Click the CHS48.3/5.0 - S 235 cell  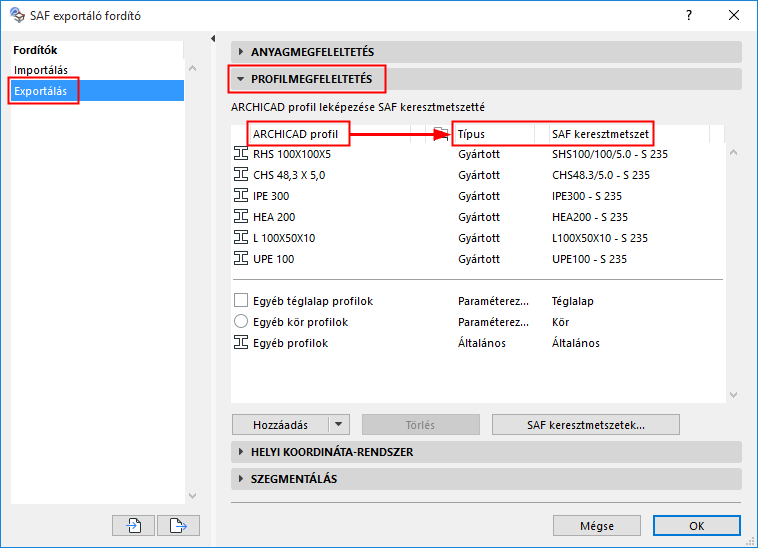(x=601, y=175)
